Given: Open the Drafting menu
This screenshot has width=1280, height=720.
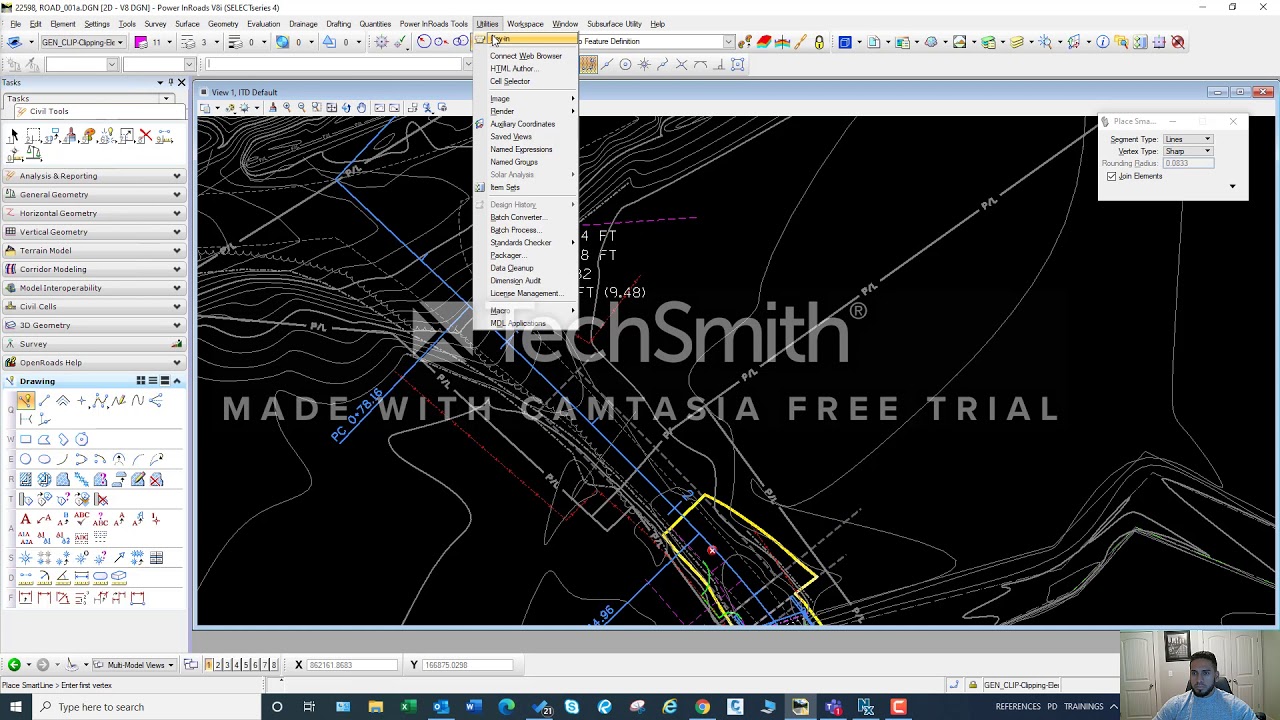Looking at the screenshot, I should pos(338,24).
